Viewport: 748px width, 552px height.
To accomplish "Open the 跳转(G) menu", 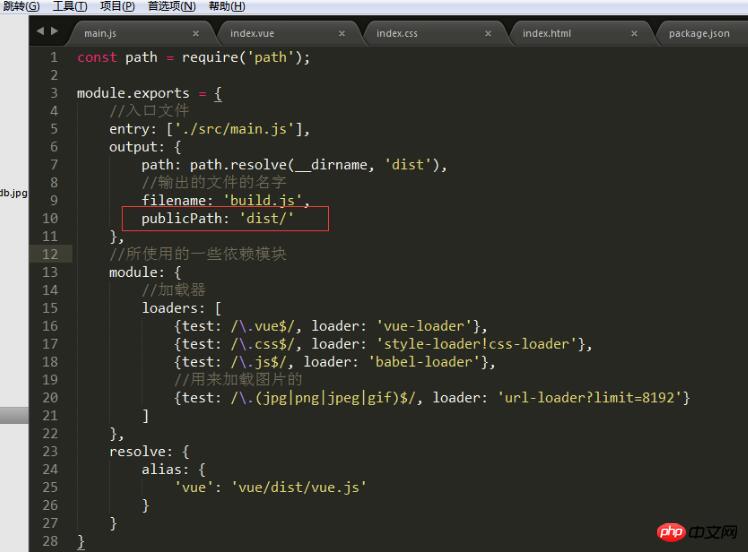I will click(21, 6).
